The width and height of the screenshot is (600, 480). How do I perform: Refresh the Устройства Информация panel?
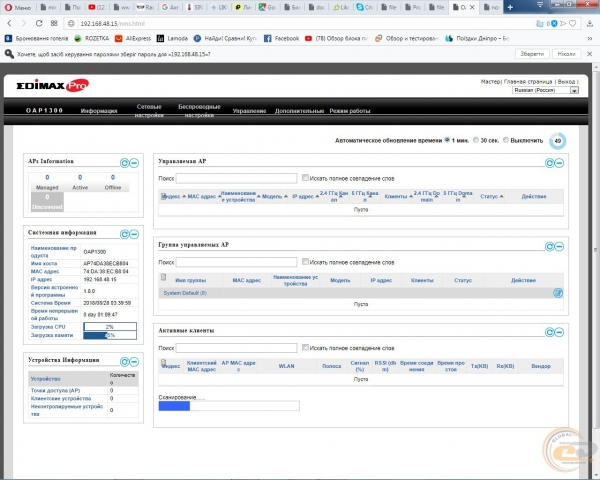click(x=125, y=362)
